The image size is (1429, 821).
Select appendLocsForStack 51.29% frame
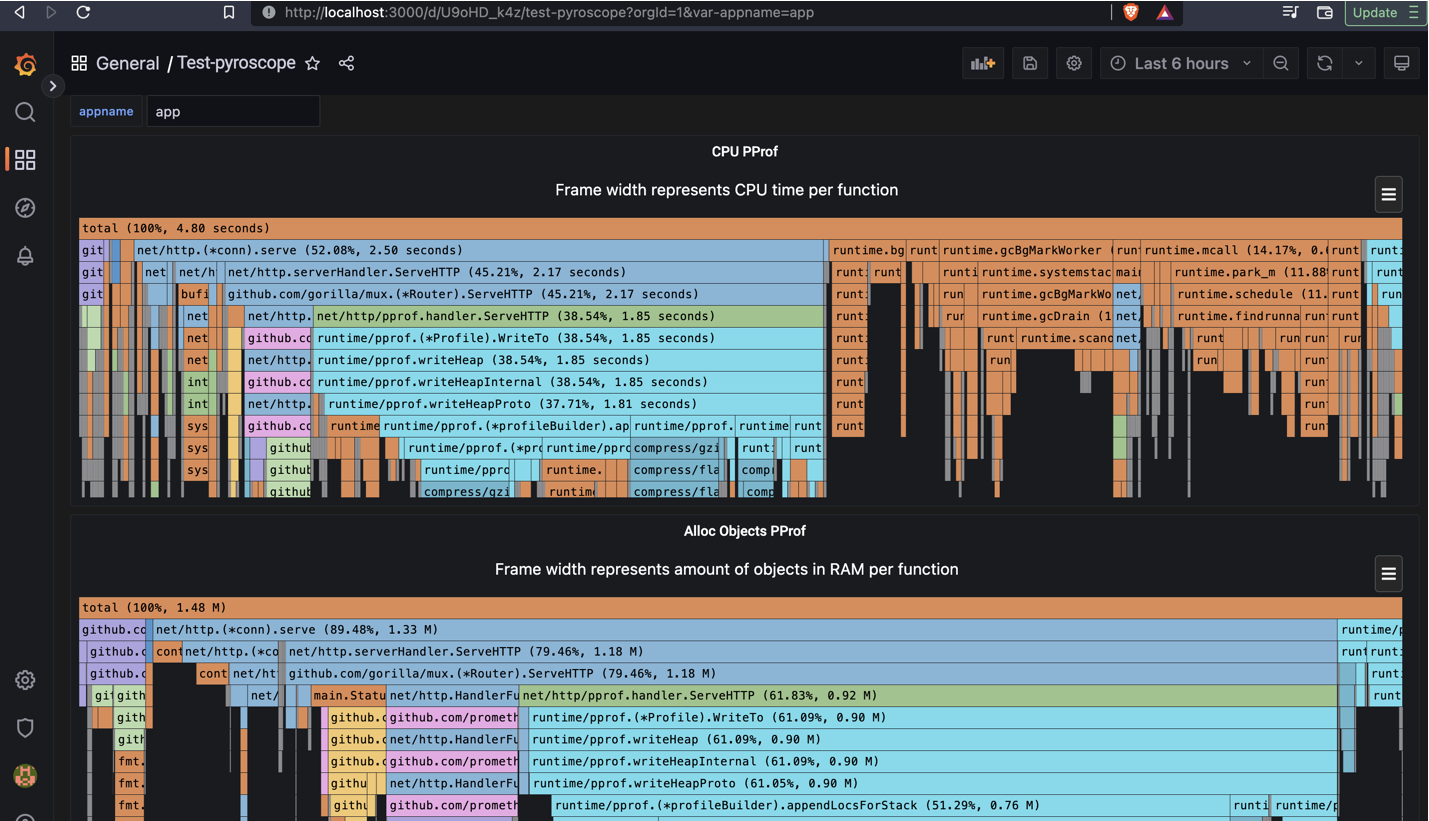coord(890,805)
